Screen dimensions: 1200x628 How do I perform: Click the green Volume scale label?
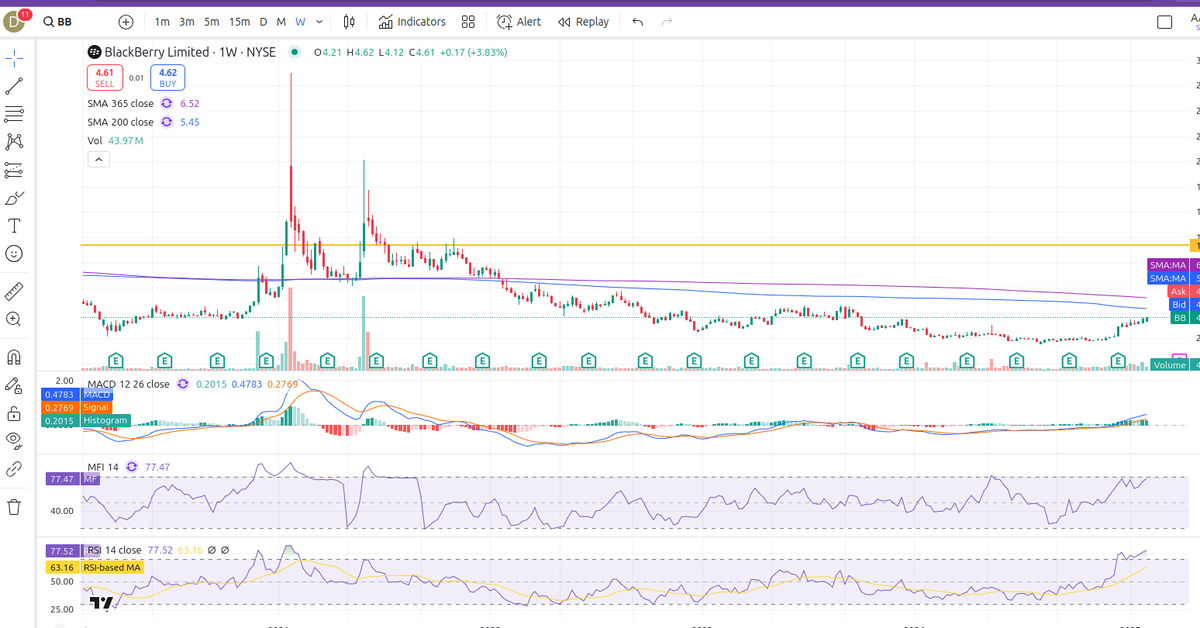1169,365
